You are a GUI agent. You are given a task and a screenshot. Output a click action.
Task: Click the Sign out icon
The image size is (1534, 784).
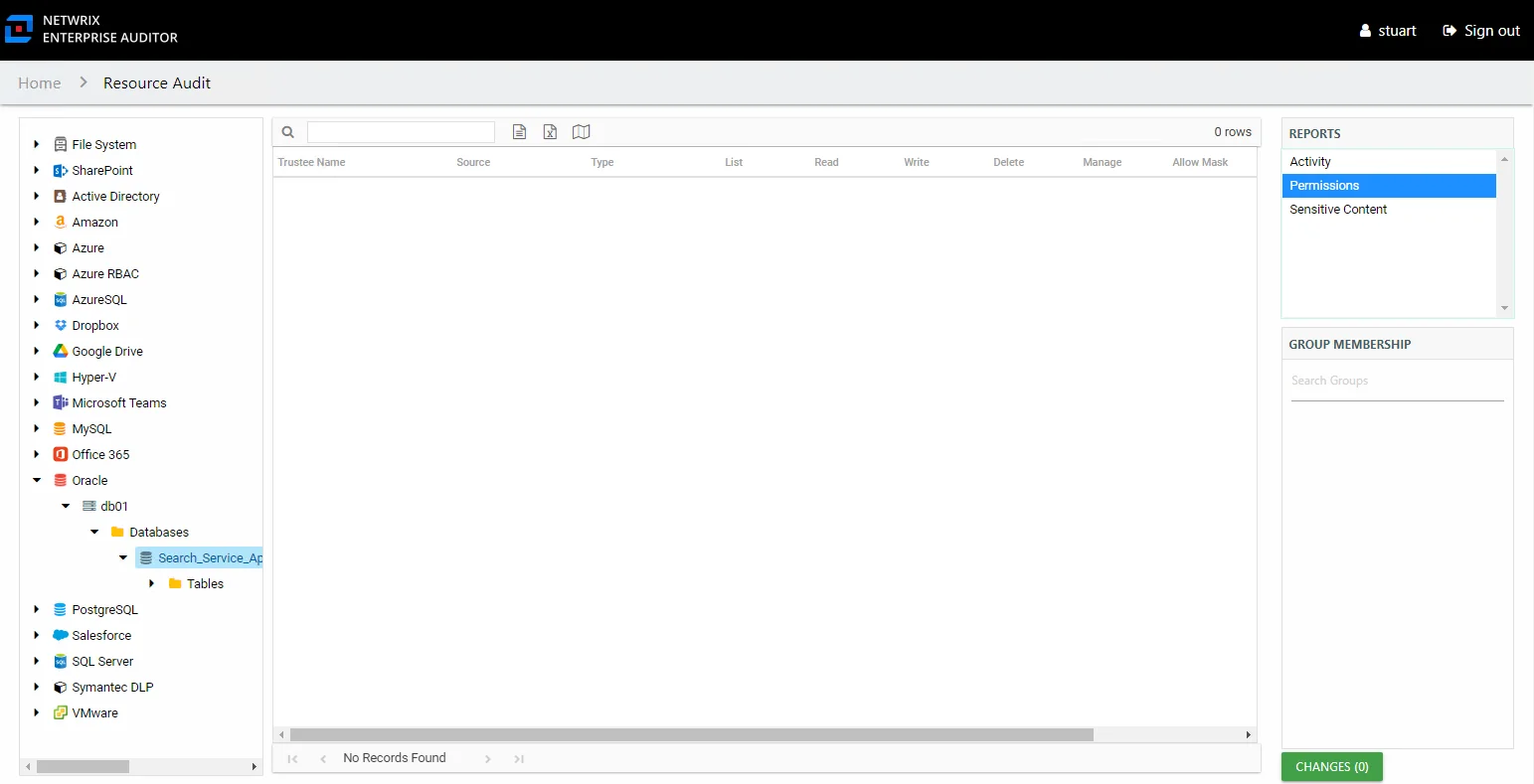(1449, 31)
